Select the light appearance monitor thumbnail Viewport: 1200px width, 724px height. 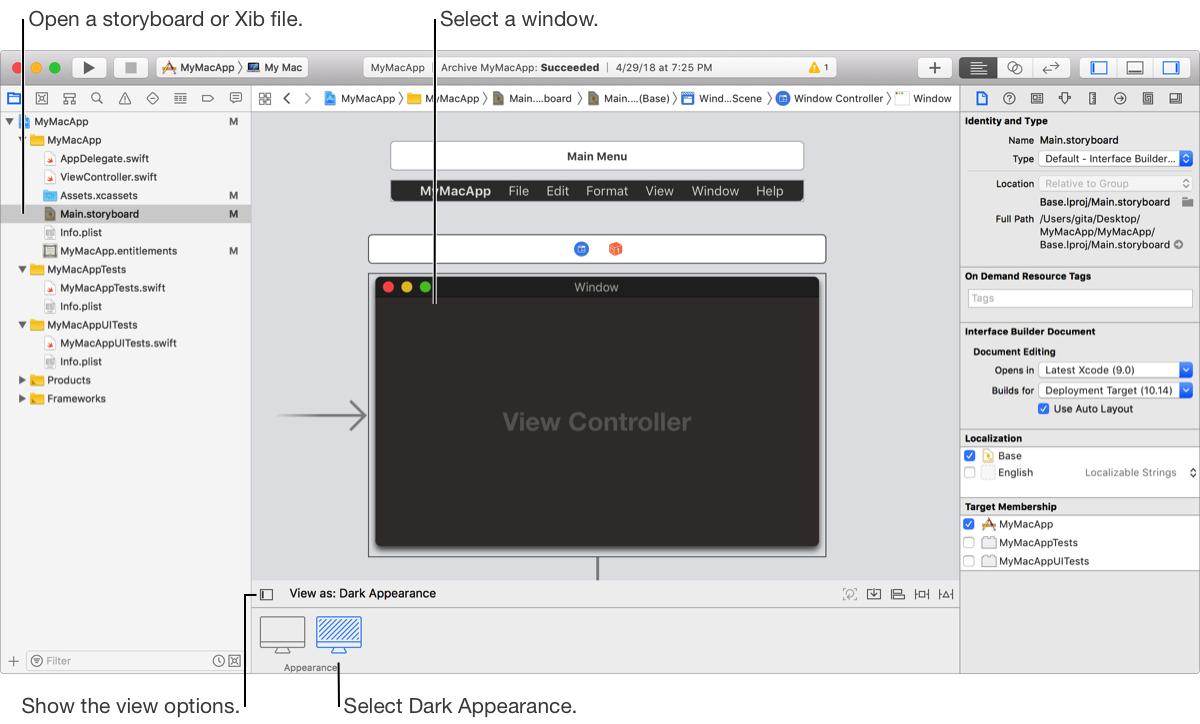pyautogui.click(x=282, y=635)
